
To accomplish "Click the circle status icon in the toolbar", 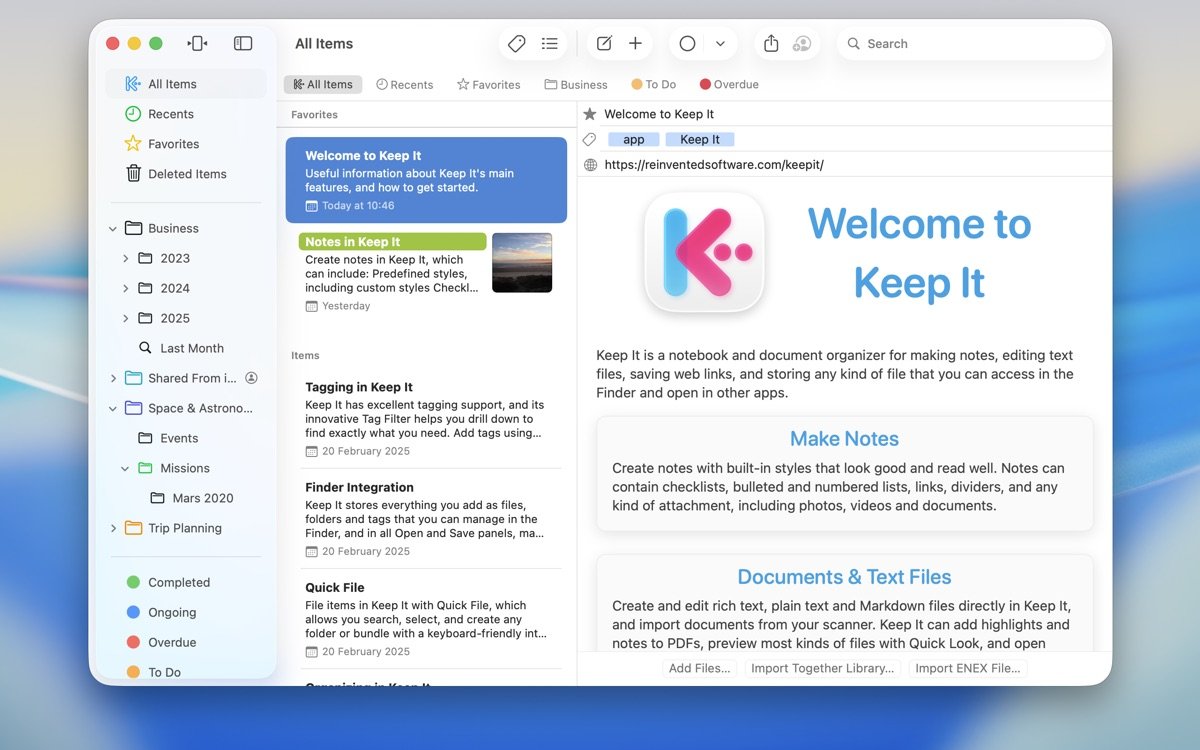I will pos(687,43).
